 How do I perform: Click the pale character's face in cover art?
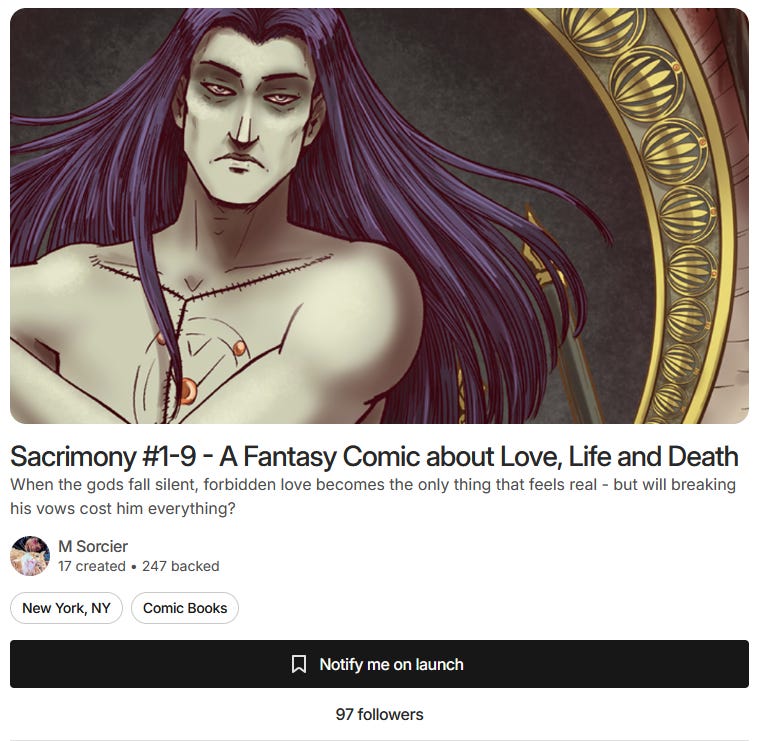pos(250,121)
